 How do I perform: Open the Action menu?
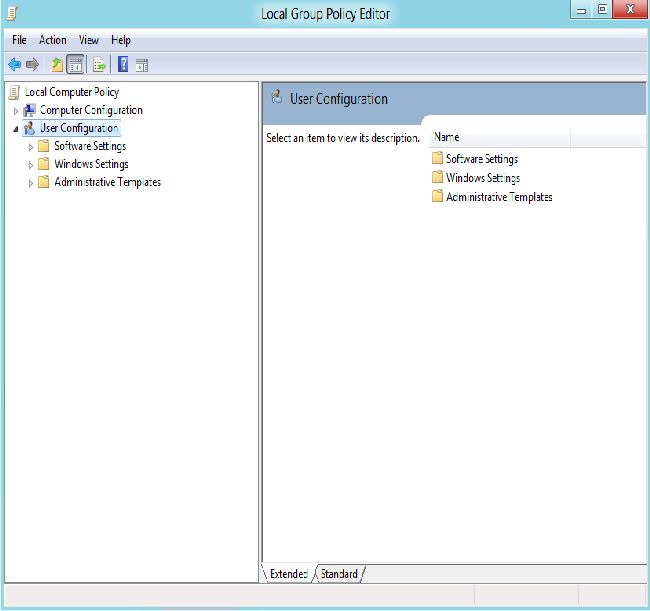coord(53,40)
